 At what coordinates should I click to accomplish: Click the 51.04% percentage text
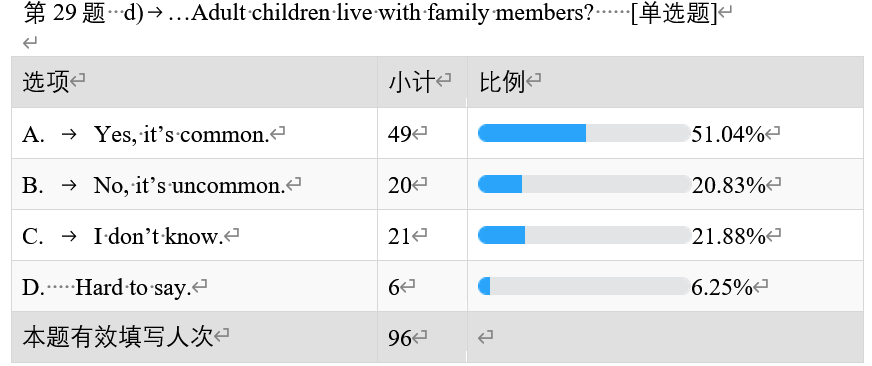(728, 134)
